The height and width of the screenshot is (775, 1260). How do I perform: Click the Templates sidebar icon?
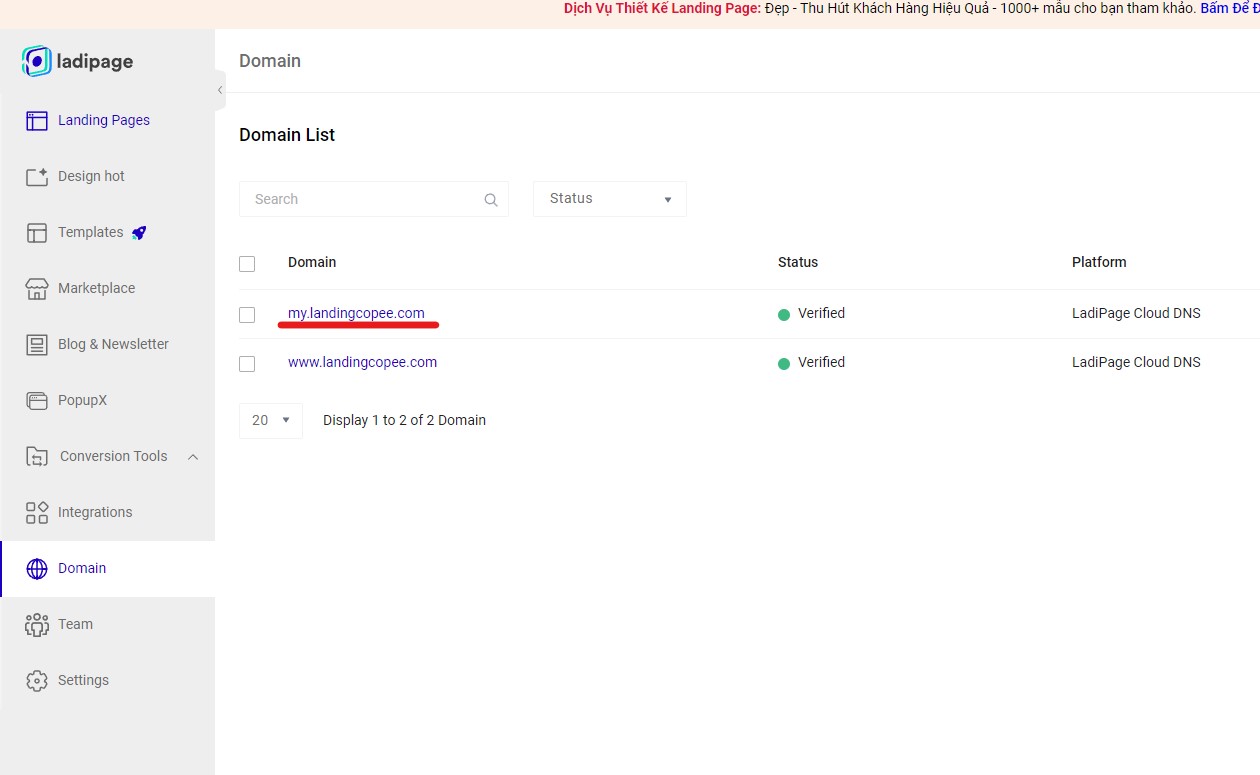(x=37, y=233)
